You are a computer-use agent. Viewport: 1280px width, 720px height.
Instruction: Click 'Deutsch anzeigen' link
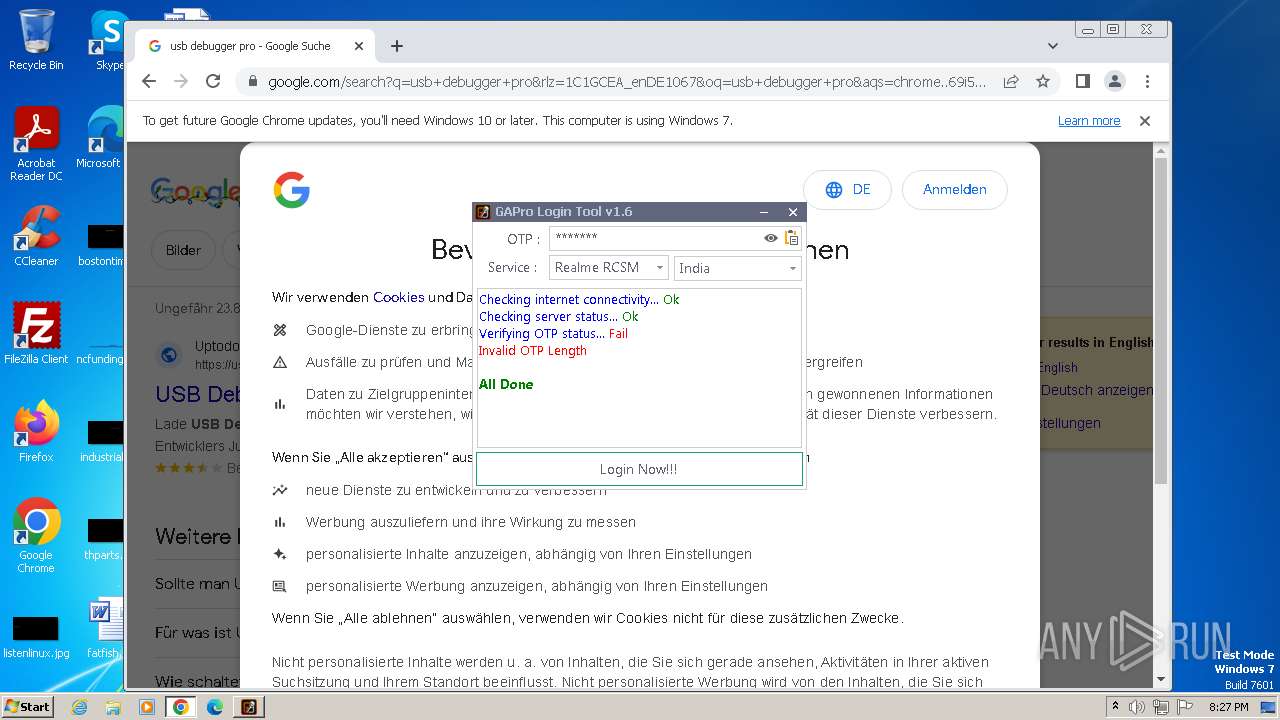click(x=1096, y=390)
